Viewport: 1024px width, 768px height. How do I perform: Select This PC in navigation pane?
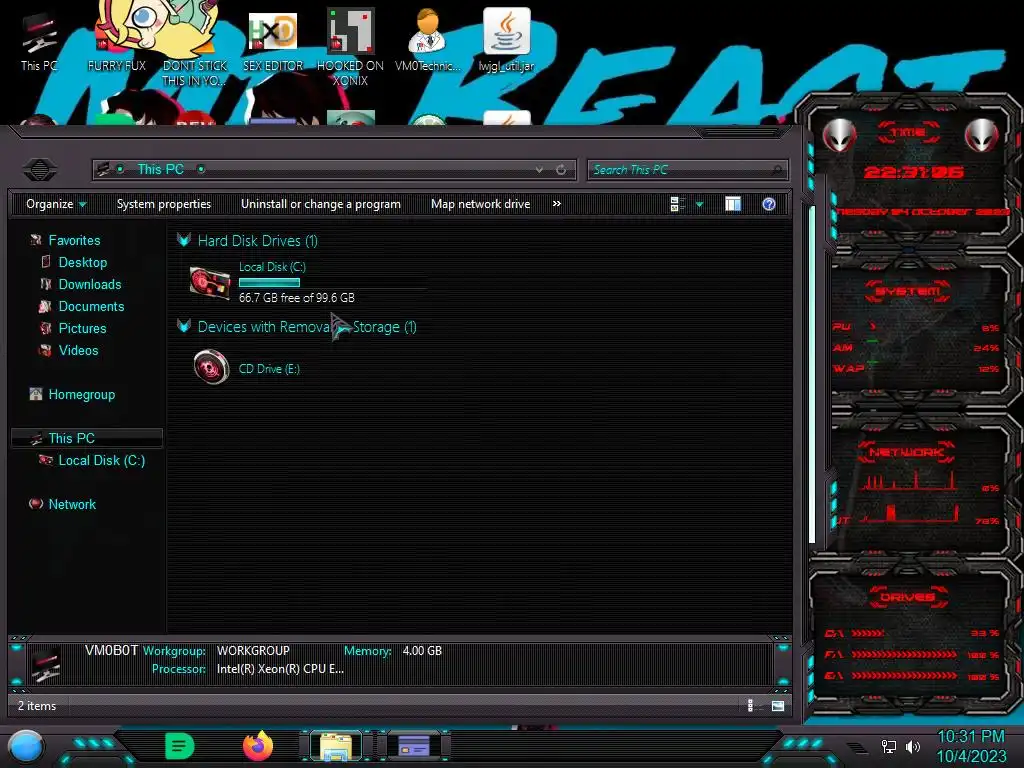(87, 438)
